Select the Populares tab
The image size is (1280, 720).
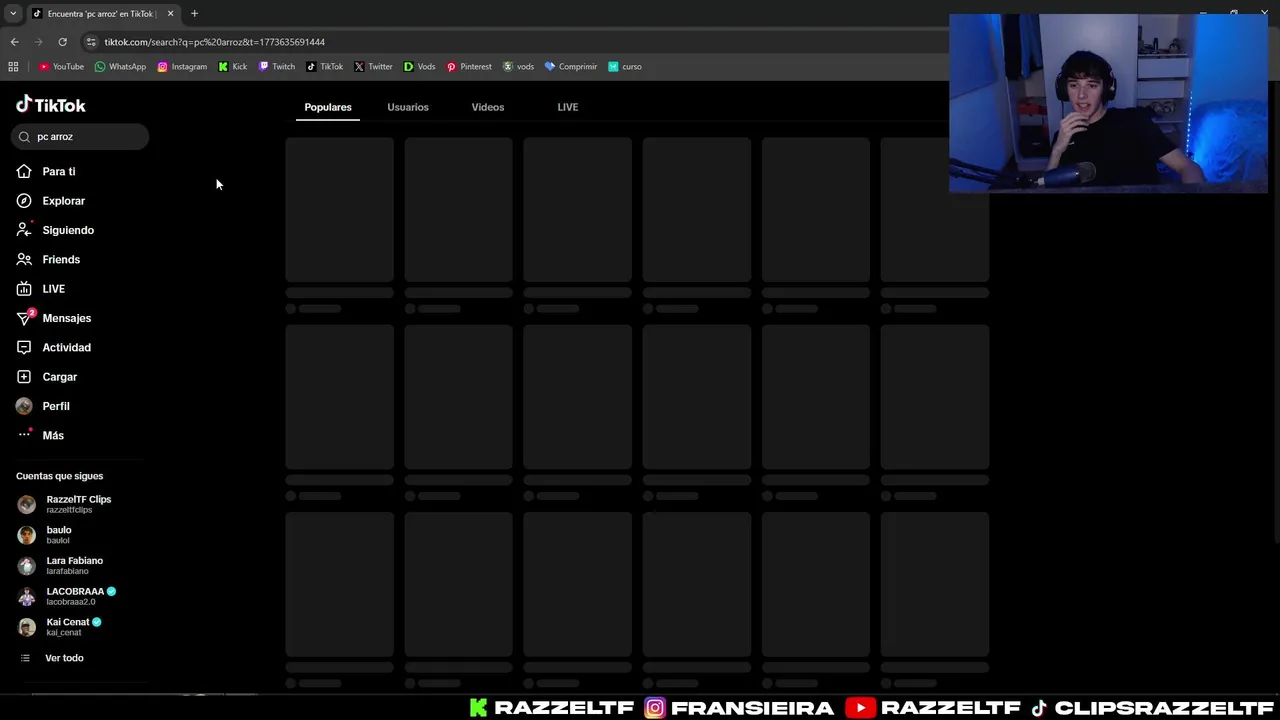[x=328, y=107]
